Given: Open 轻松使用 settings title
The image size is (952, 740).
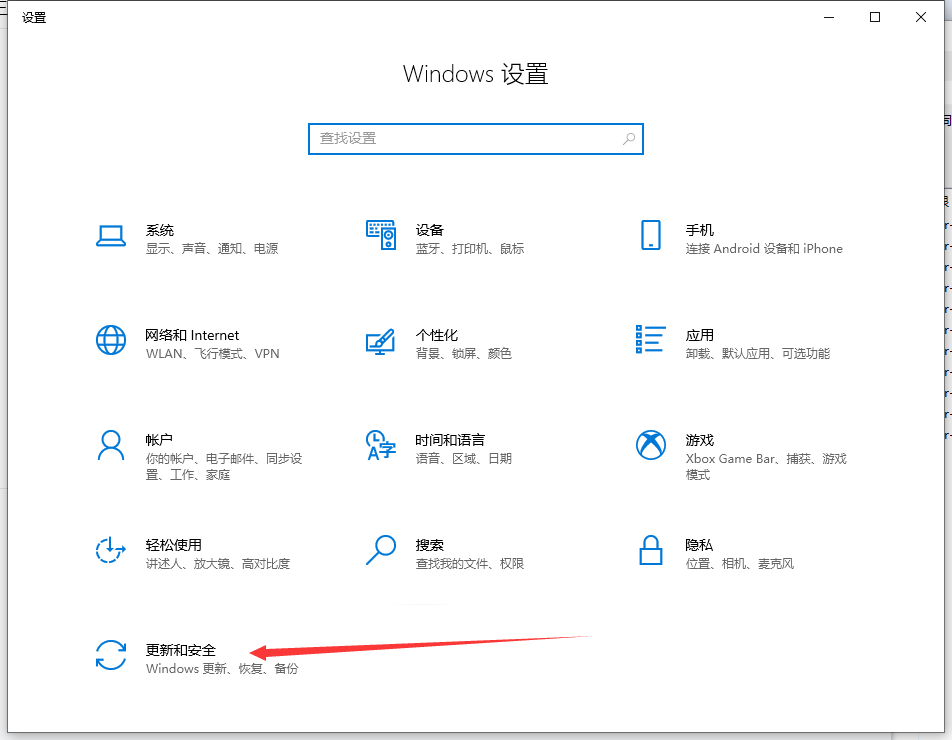Looking at the screenshot, I should coord(174,545).
